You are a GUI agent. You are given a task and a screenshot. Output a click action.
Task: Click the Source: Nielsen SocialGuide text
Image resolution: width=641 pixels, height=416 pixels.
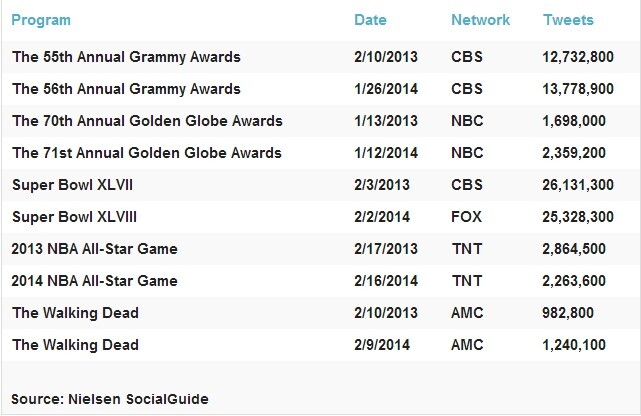point(110,400)
